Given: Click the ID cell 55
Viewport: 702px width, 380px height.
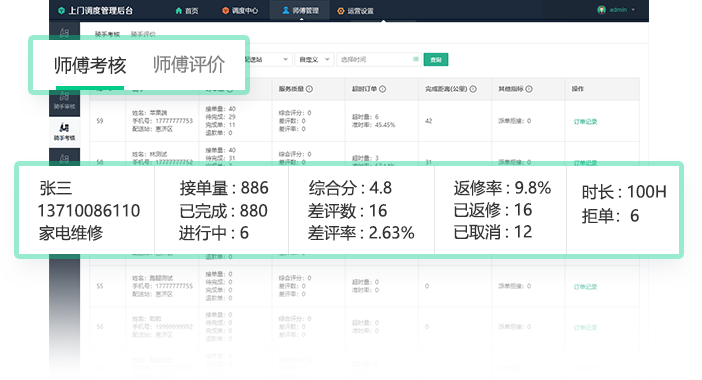Looking at the screenshot, I should [100, 286].
